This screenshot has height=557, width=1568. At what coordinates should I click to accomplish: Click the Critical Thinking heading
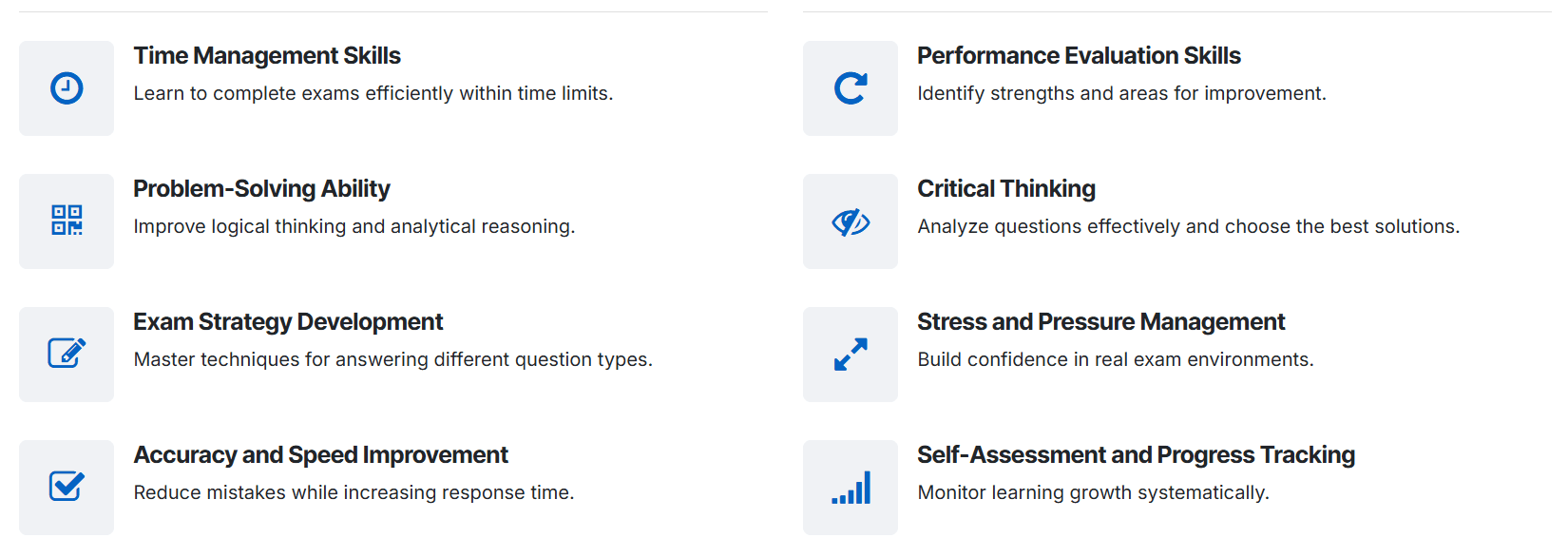point(1005,189)
